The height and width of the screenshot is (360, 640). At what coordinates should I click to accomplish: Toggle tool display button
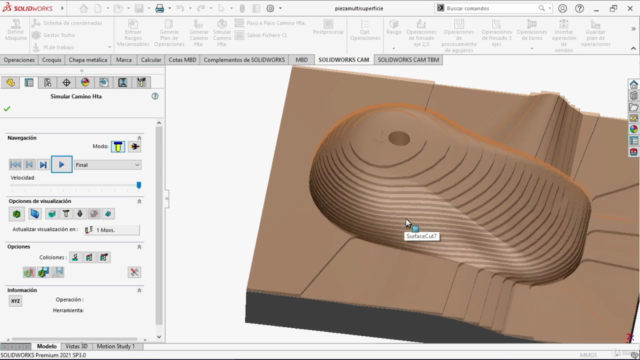point(66,214)
